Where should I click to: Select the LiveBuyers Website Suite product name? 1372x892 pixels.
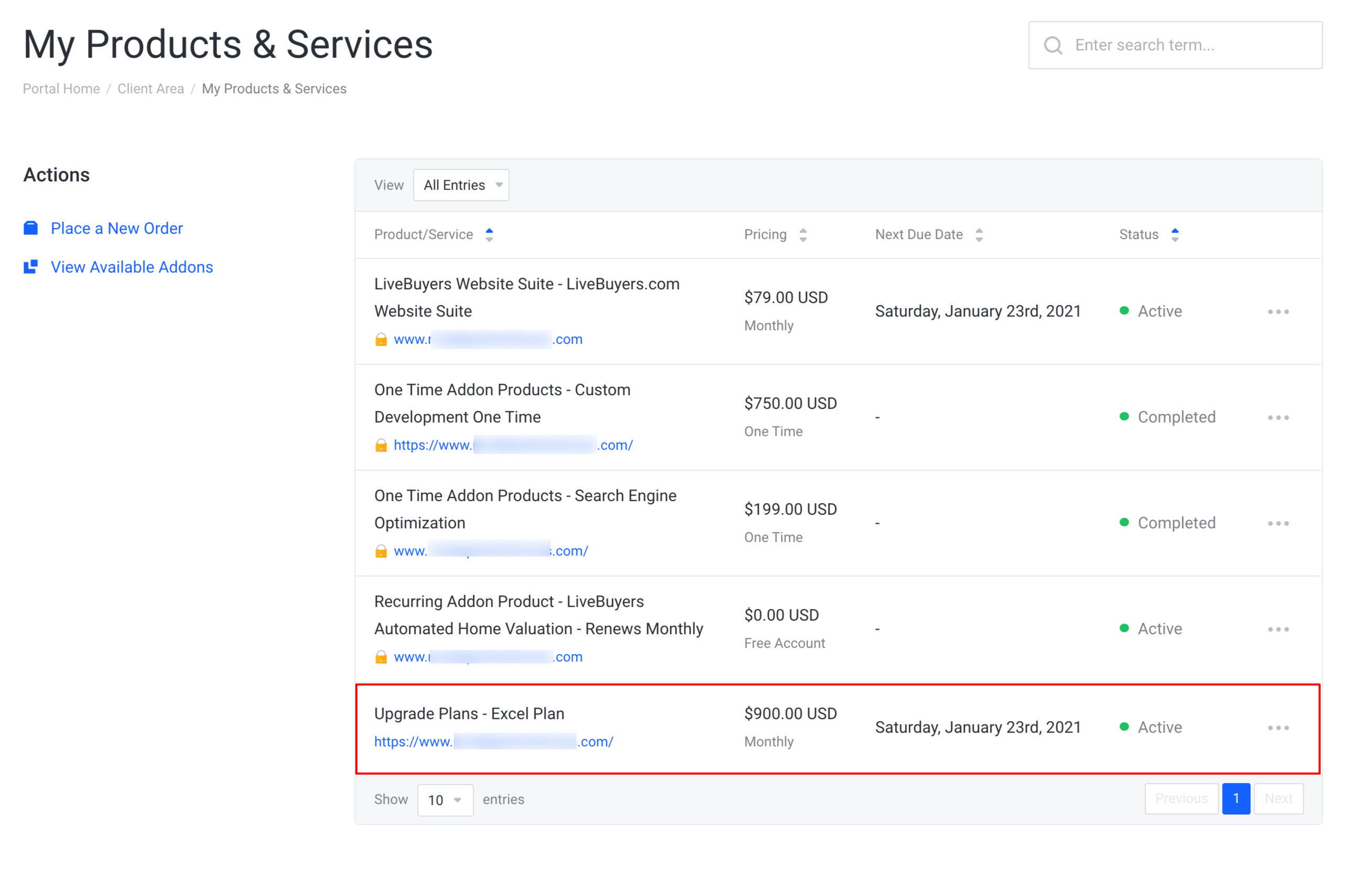527,298
